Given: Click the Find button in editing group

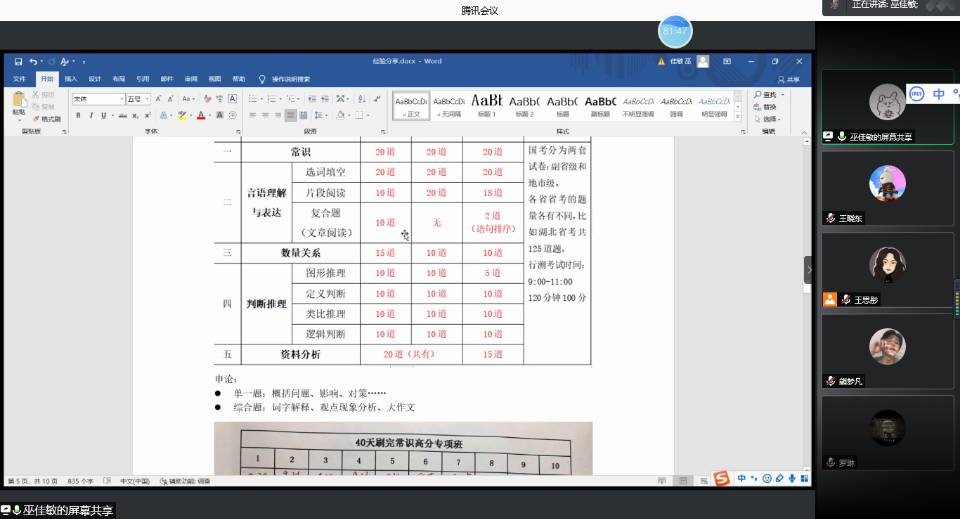Looking at the screenshot, I should (x=766, y=95).
